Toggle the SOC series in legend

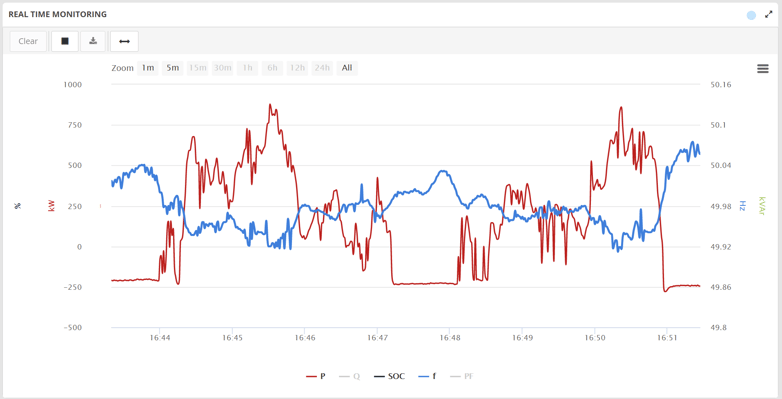click(390, 376)
